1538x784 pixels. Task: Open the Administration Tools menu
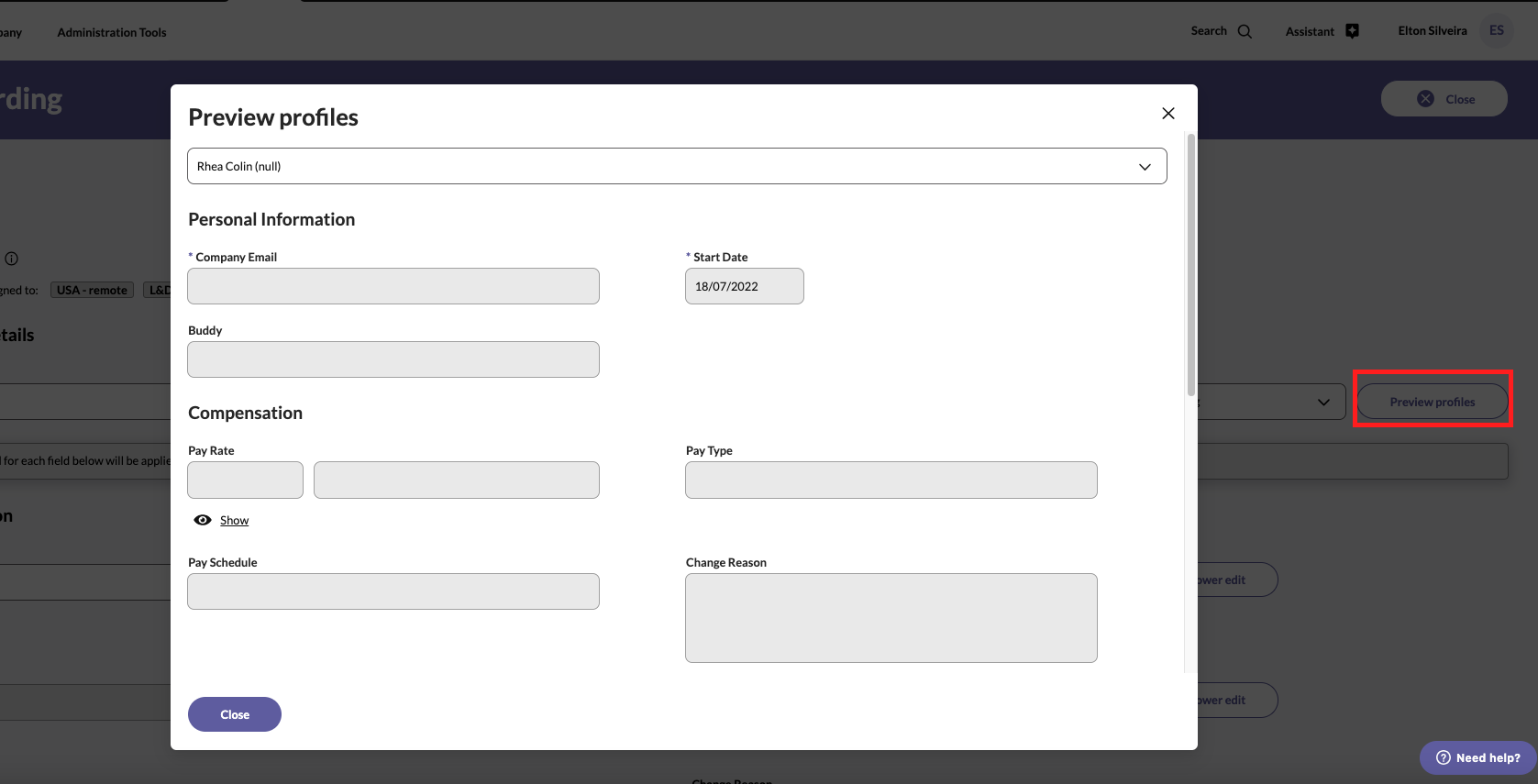click(112, 32)
